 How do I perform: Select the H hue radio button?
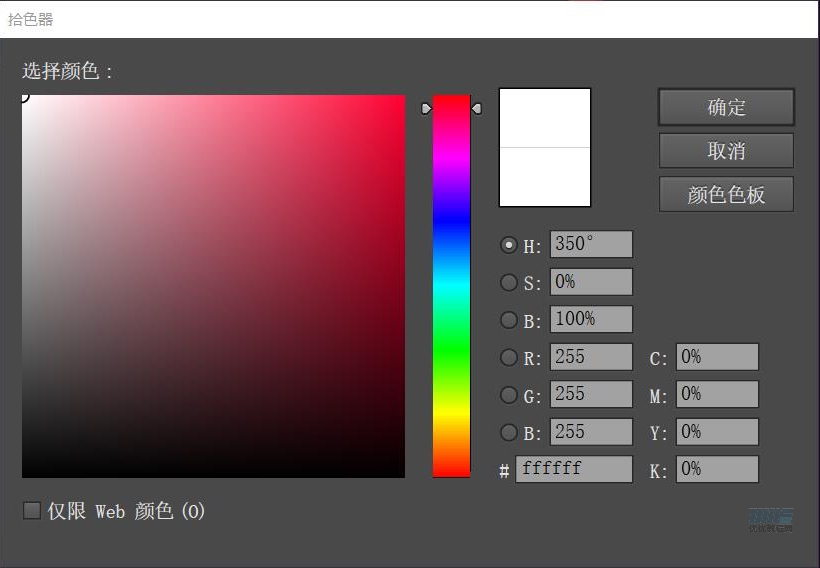pyautogui.click(x=509, y=245)
